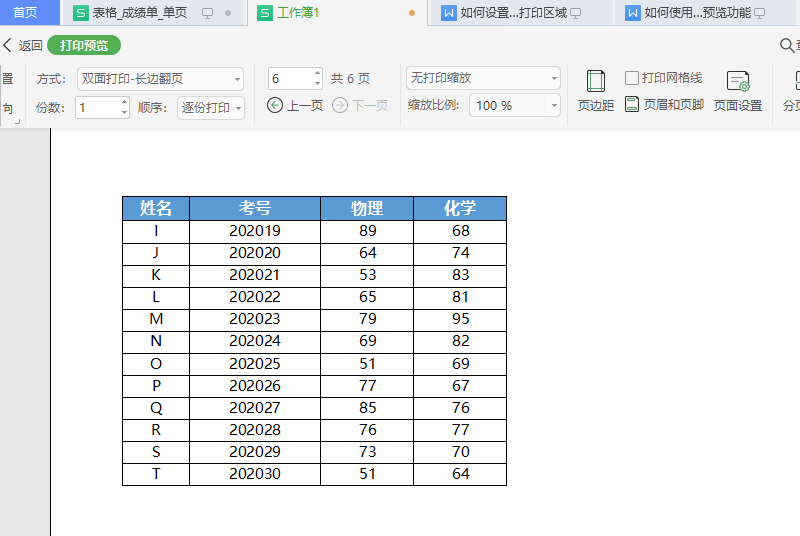Click cell 202030 in preview
Screen dimensions: 800x536
point(255,474)
